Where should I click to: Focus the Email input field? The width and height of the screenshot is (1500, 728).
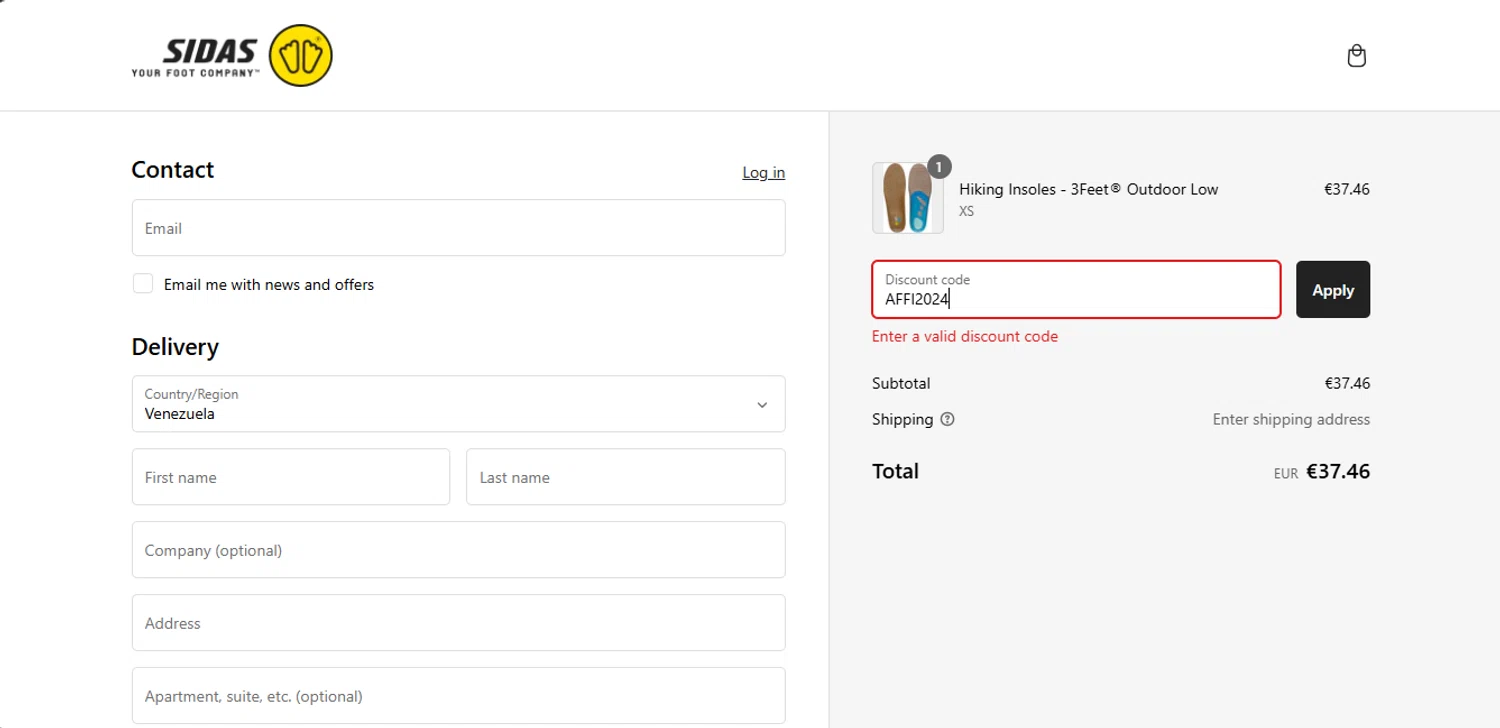pyautogui.click(x=458, y=228)
